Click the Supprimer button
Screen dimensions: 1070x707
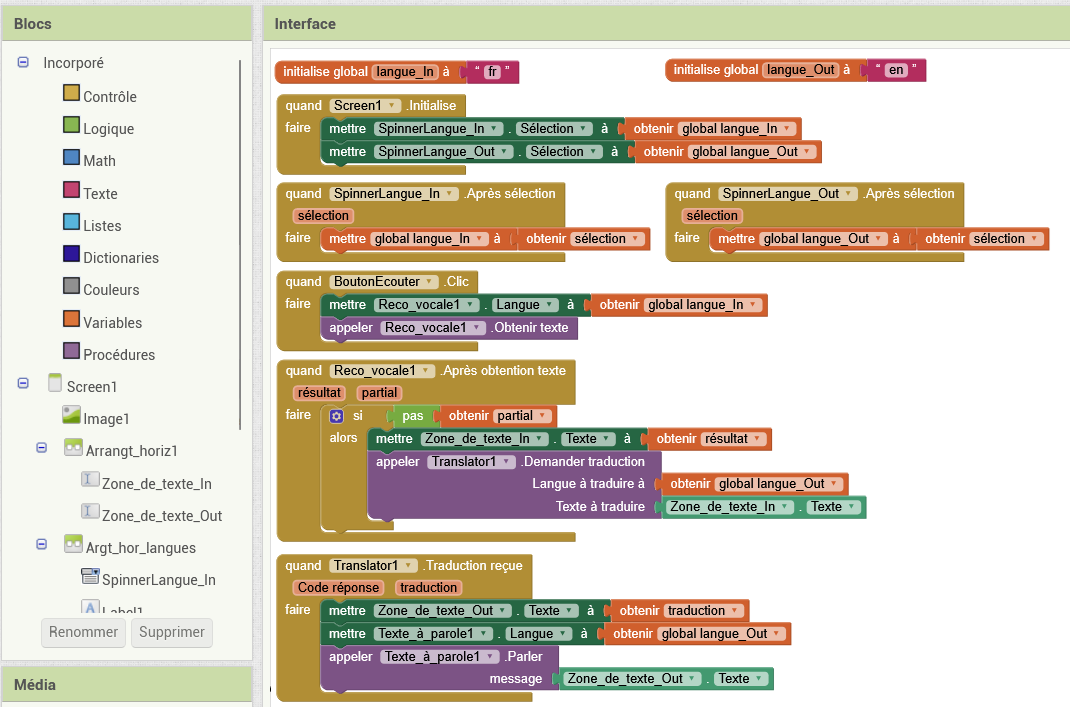172,633
